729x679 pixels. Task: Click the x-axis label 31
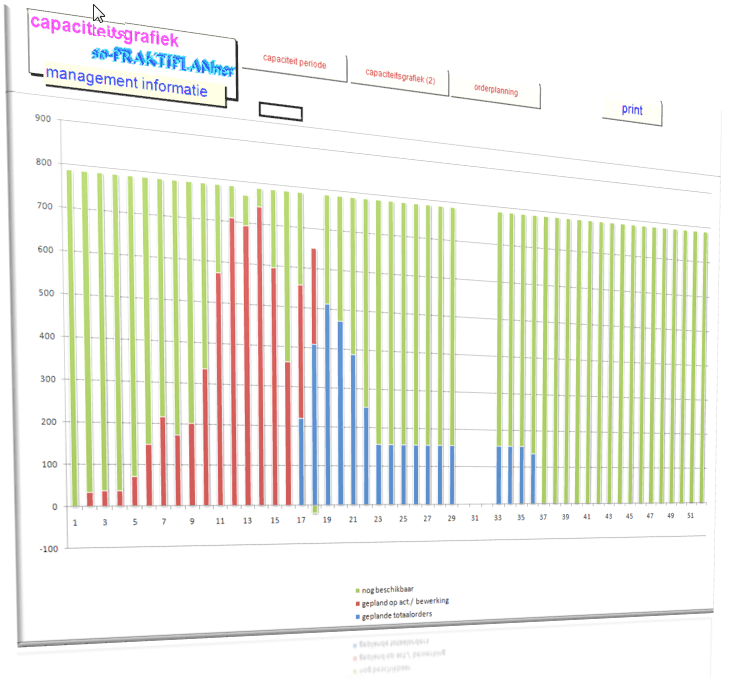coord(475,518)
